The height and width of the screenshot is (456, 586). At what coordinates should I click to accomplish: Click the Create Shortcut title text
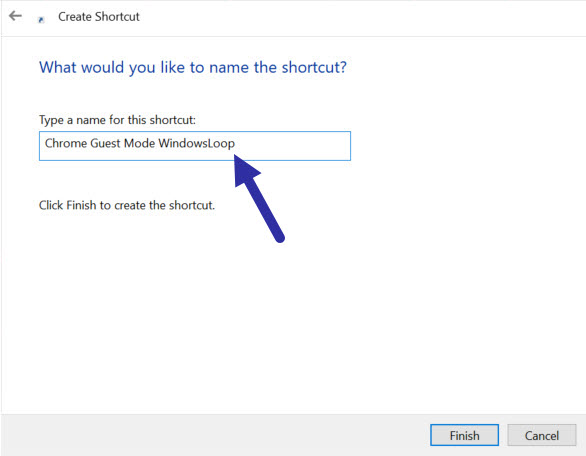[99, 17]
